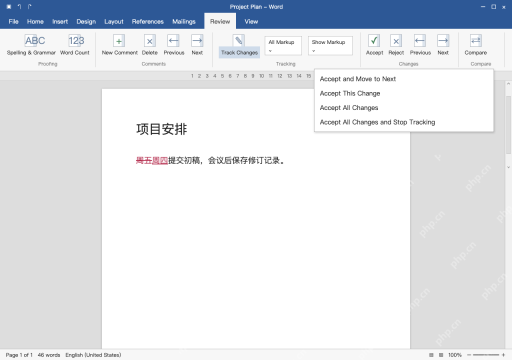Click Page 1 of 1 in status bar
This screenshot has height=360, width=512.
pyautogui.click(x=19, y=355)
